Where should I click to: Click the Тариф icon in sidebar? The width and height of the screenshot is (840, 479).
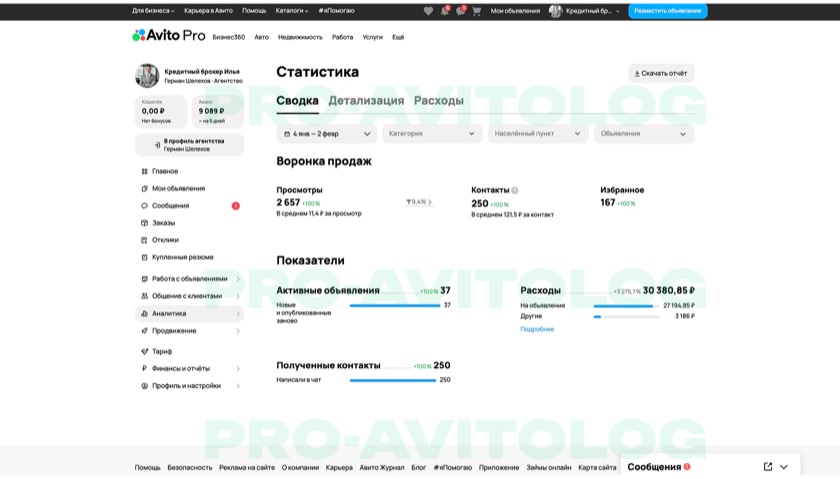[x=144, y=351]
